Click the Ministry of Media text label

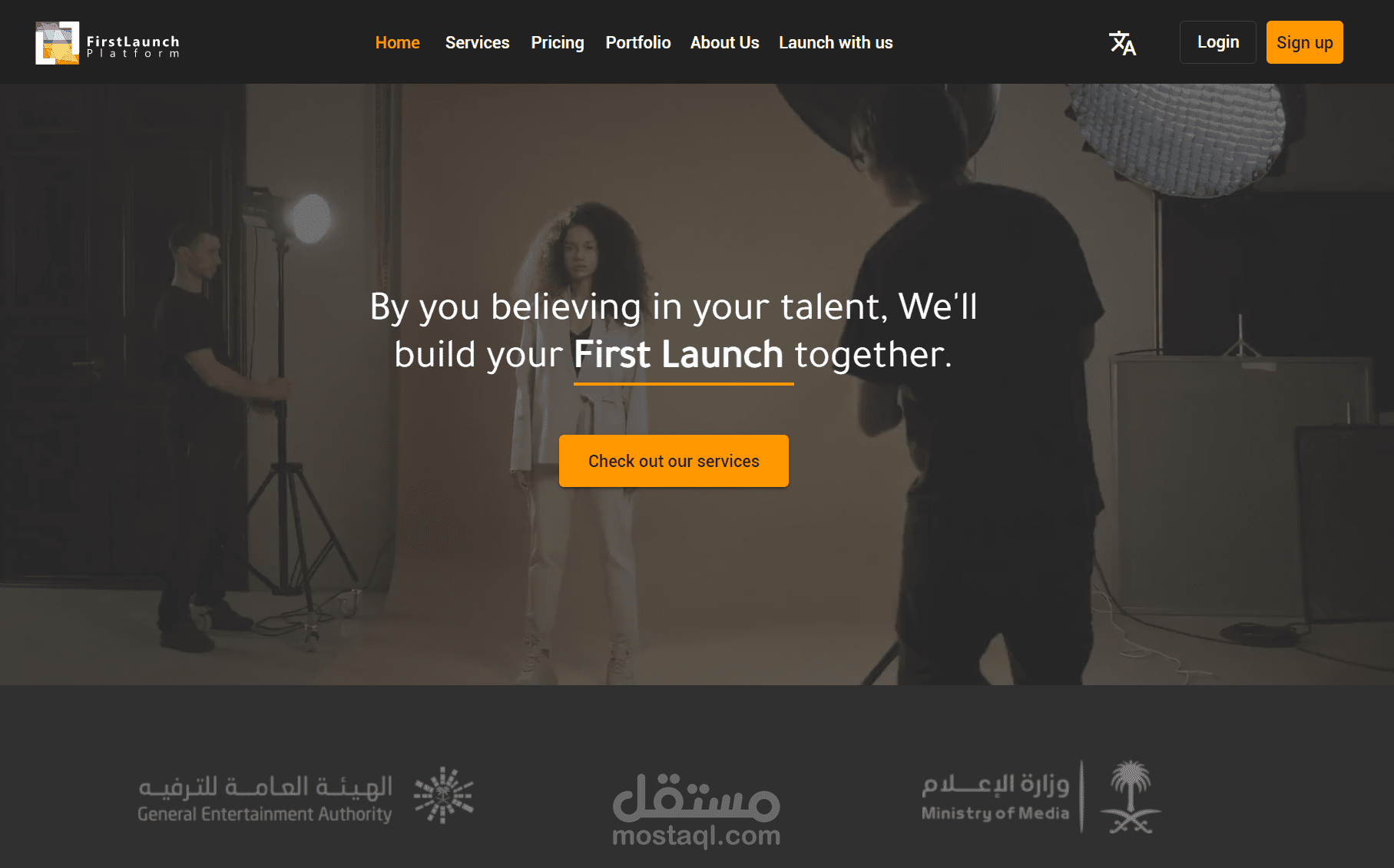tap(995, 813)
